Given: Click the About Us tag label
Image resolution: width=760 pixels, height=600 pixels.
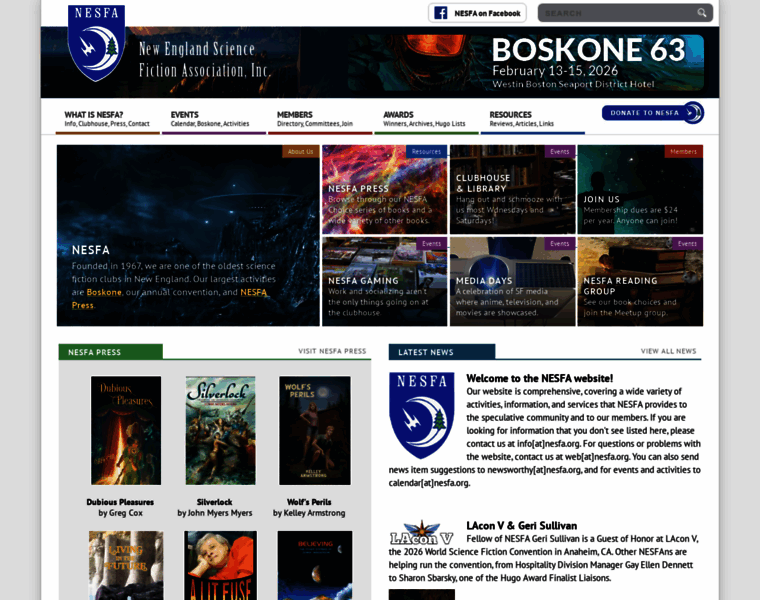Looking at the screenshot, I should coord(301,152).
